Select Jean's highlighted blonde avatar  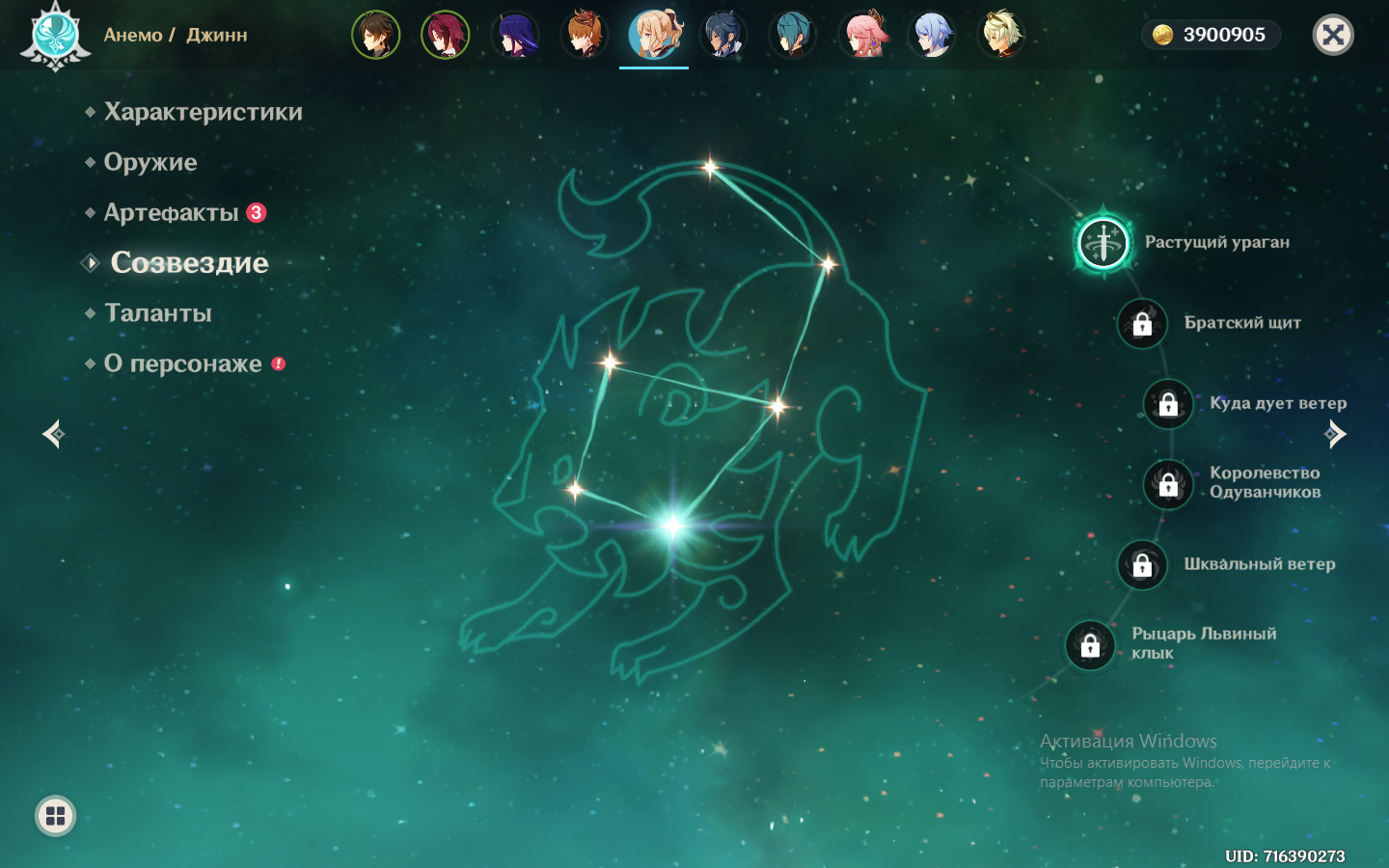654,36
